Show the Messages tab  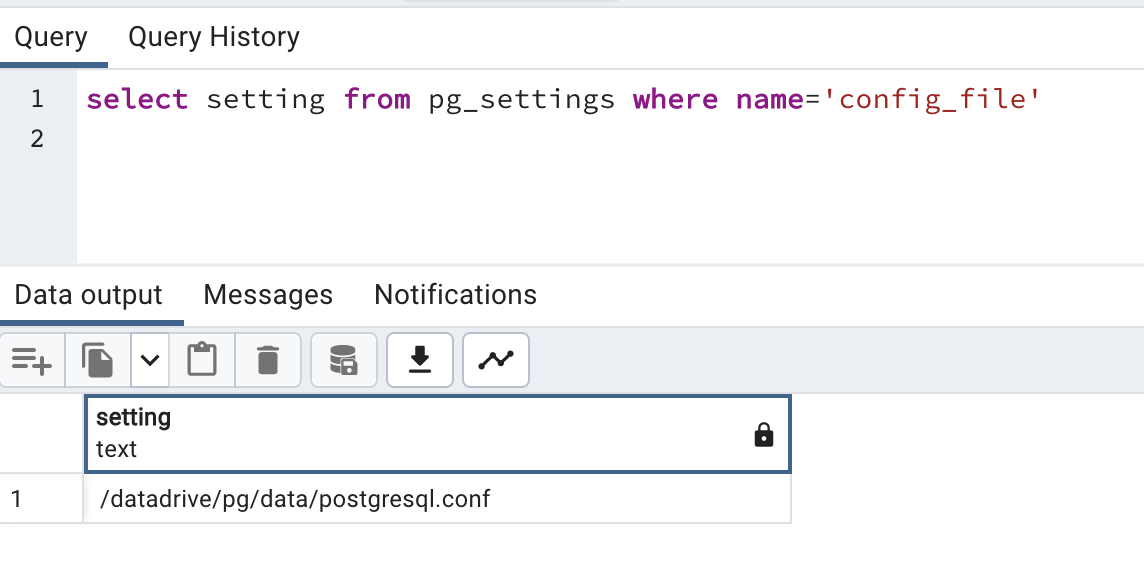coord(268,295)
